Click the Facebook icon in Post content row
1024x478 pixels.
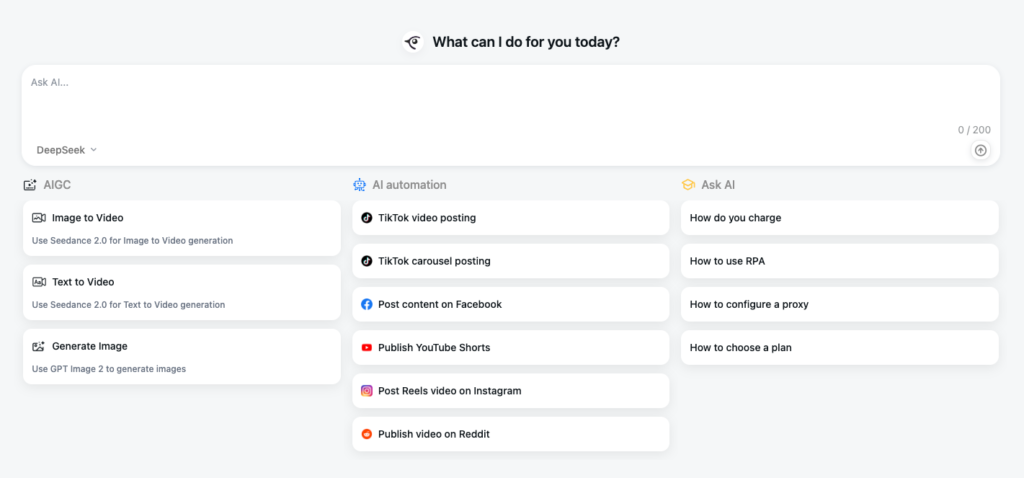(x=367, y=304)
